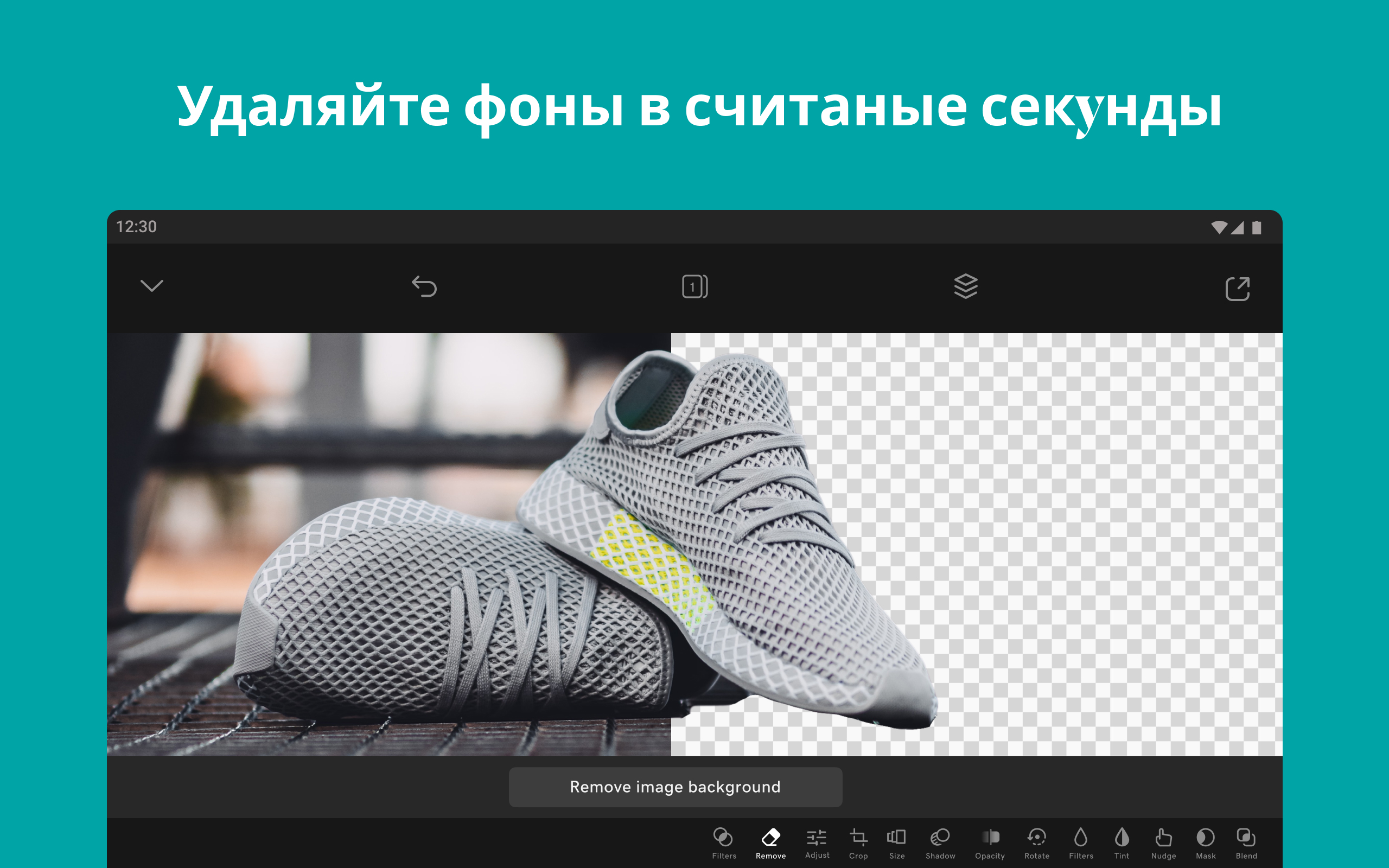
Task: Click Remove image background button
Action: click(x=675, y=787)
